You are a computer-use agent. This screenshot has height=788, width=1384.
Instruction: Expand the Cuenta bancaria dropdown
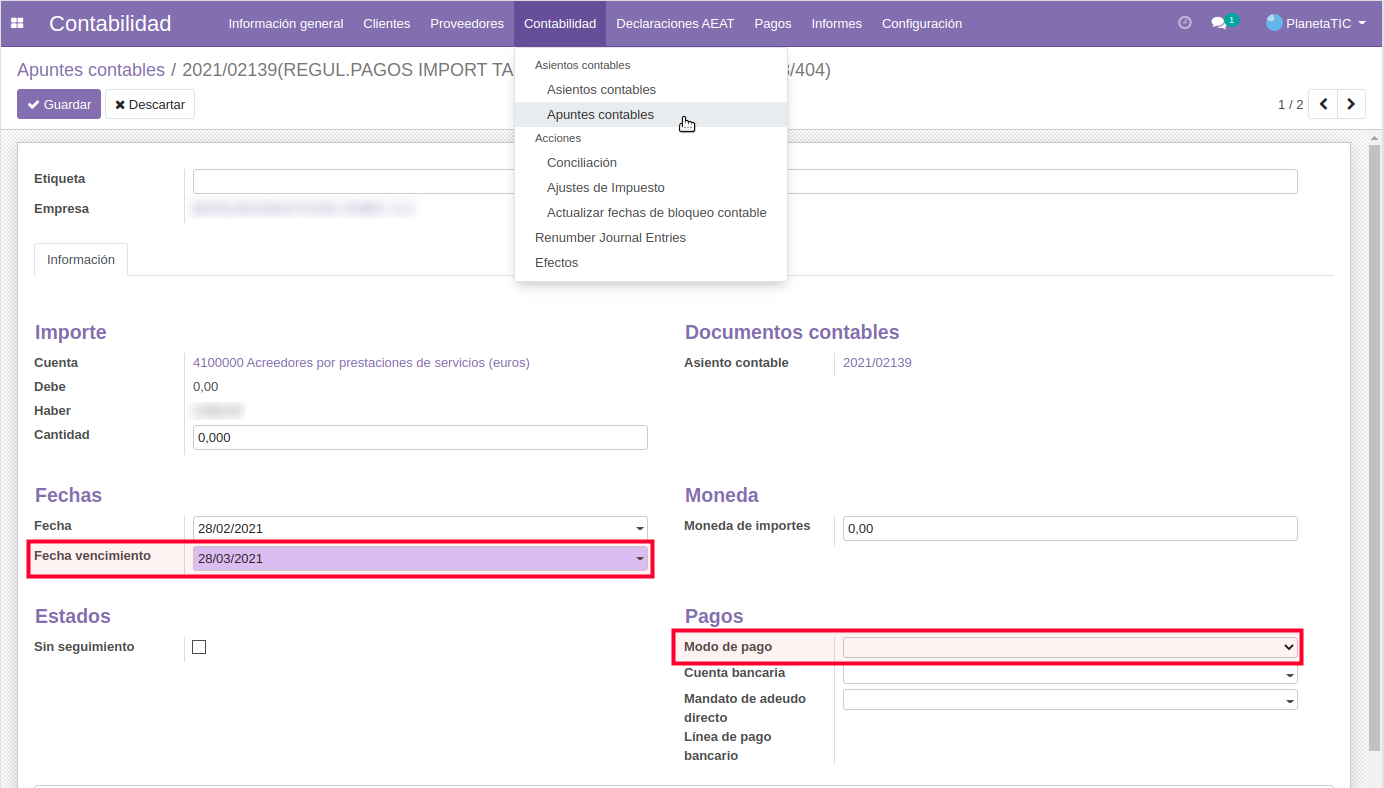[1289, 675]
